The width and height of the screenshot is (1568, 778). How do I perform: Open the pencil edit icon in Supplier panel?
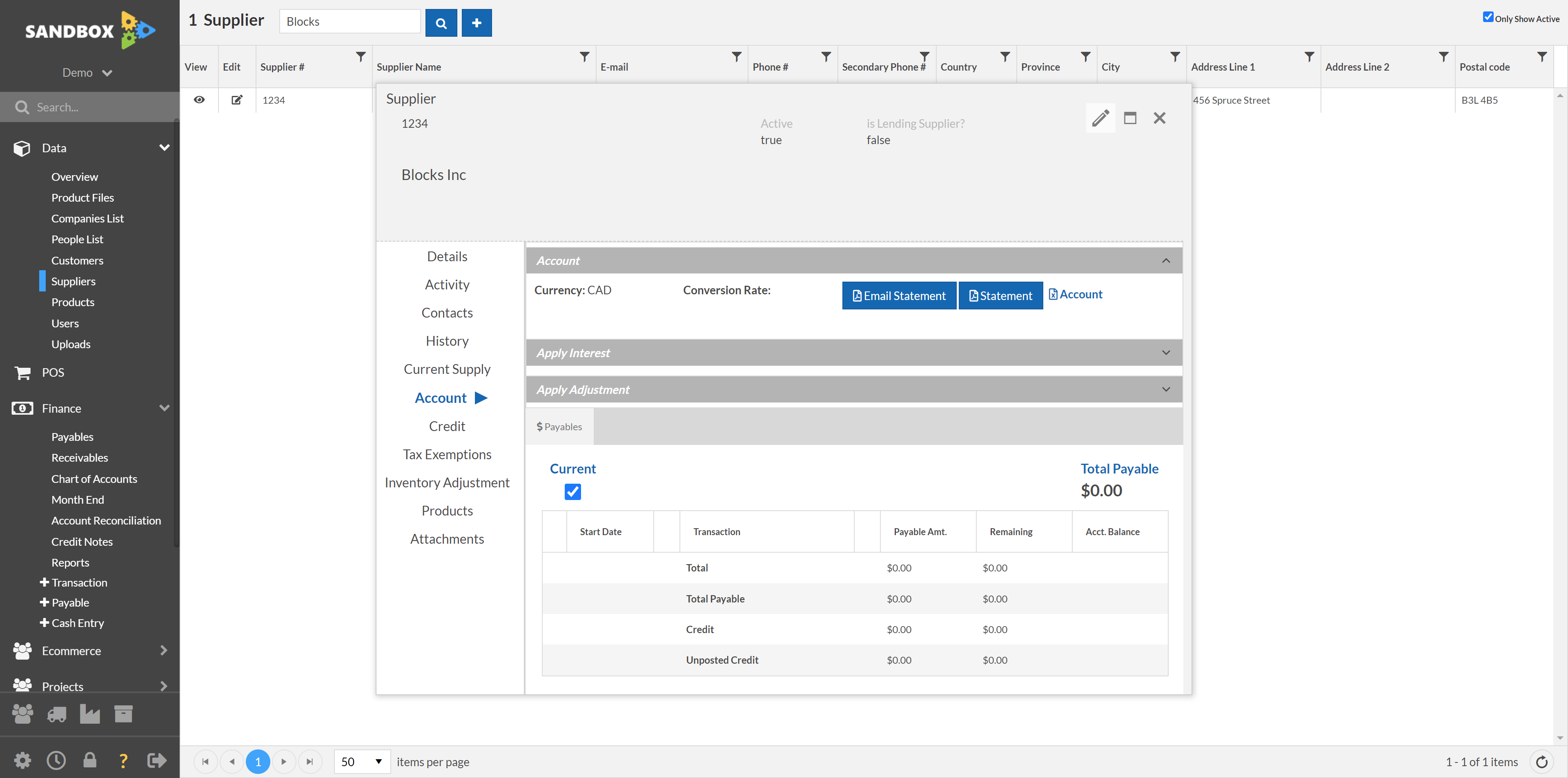[x=1100, y=118]
